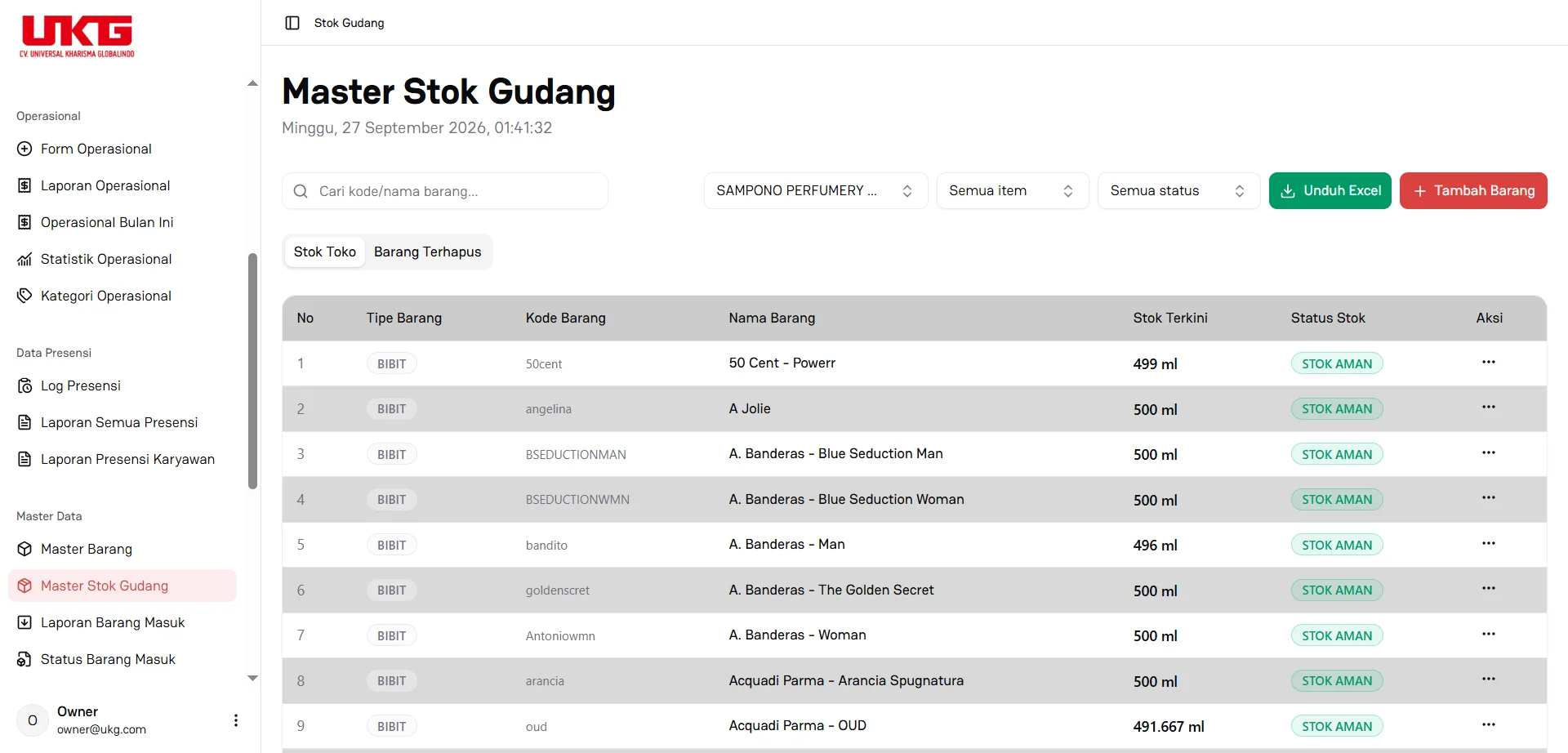Switch to Stok Toko tab

coord(325,252)
